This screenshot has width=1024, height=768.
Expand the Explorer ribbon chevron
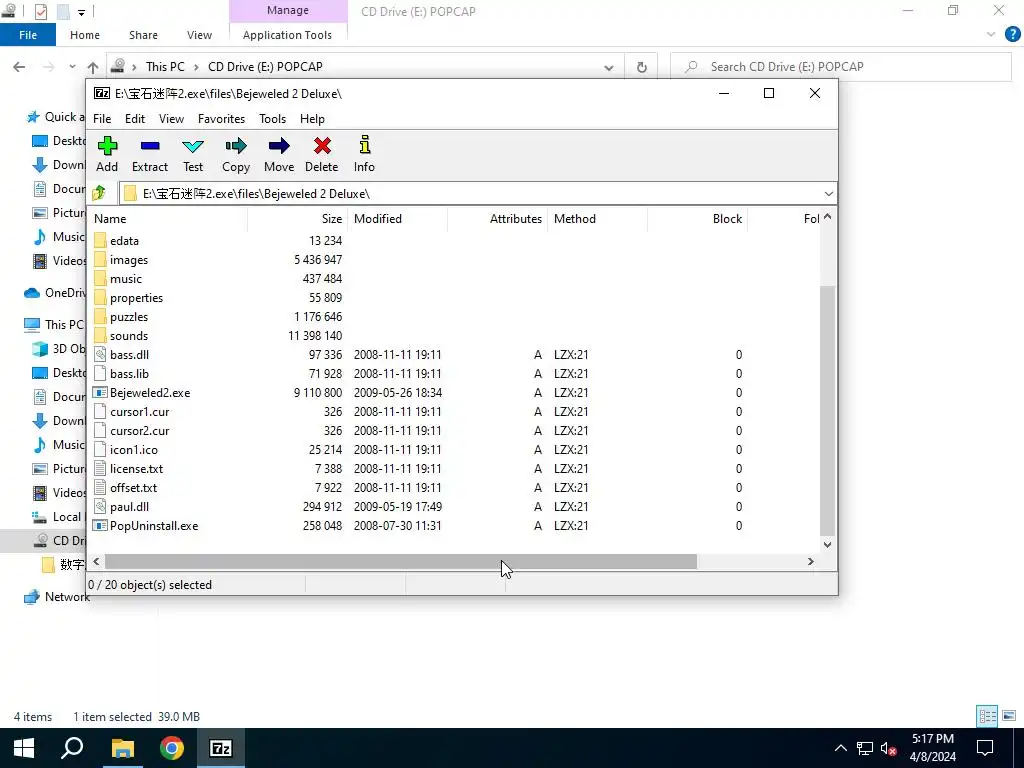click(991, 35)
